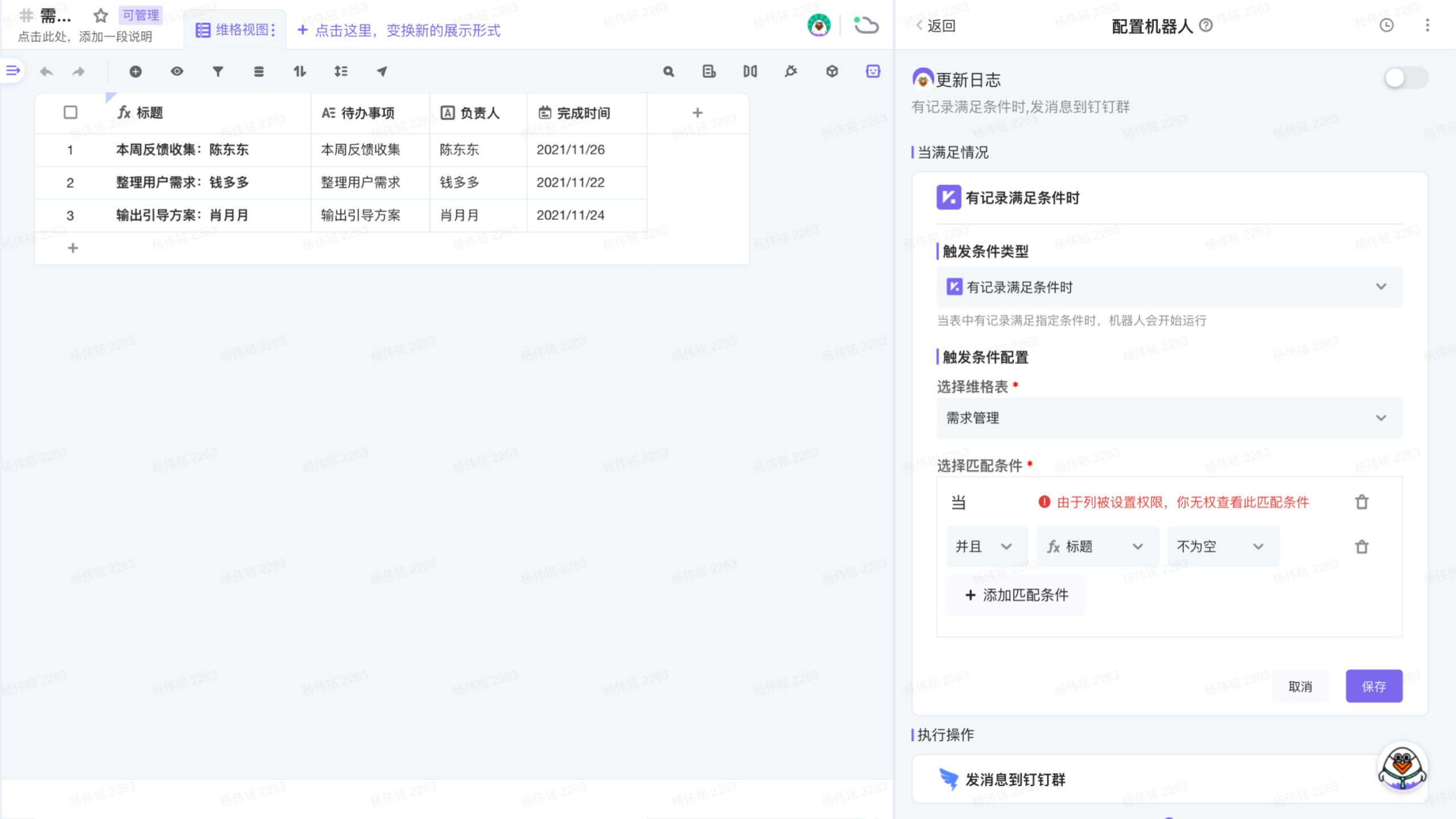1456x819 pixels.
Task: Click the cloud sync status icon
Action: coord(866,26)
